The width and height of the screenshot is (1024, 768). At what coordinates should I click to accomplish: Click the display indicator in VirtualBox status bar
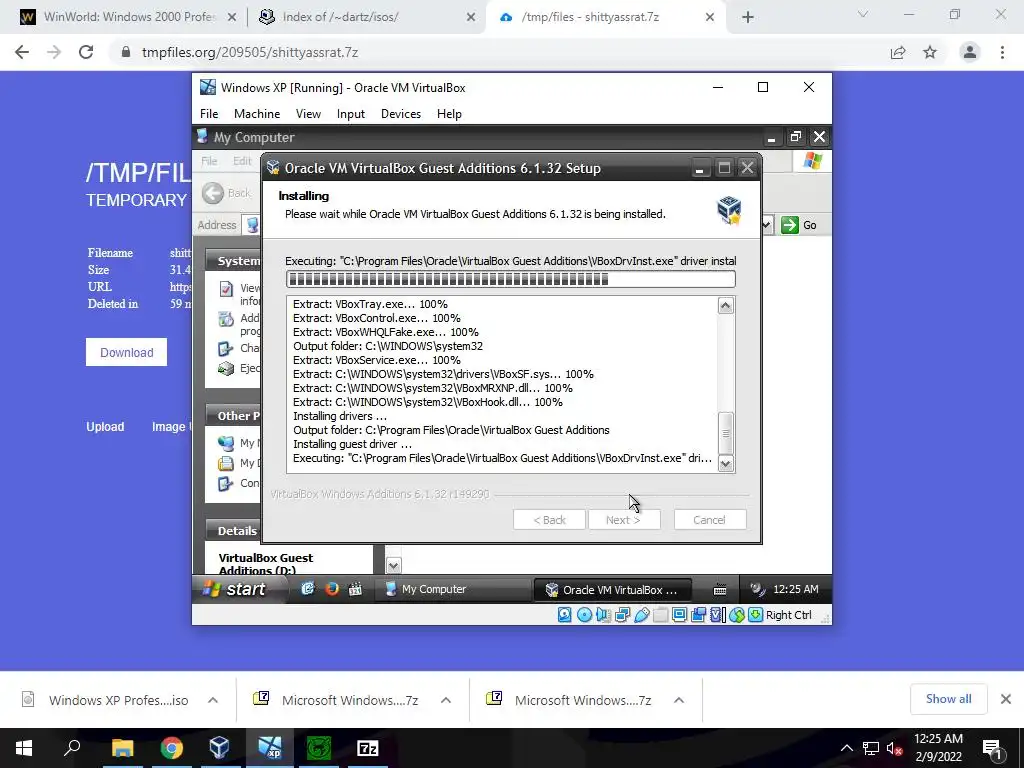679,615
